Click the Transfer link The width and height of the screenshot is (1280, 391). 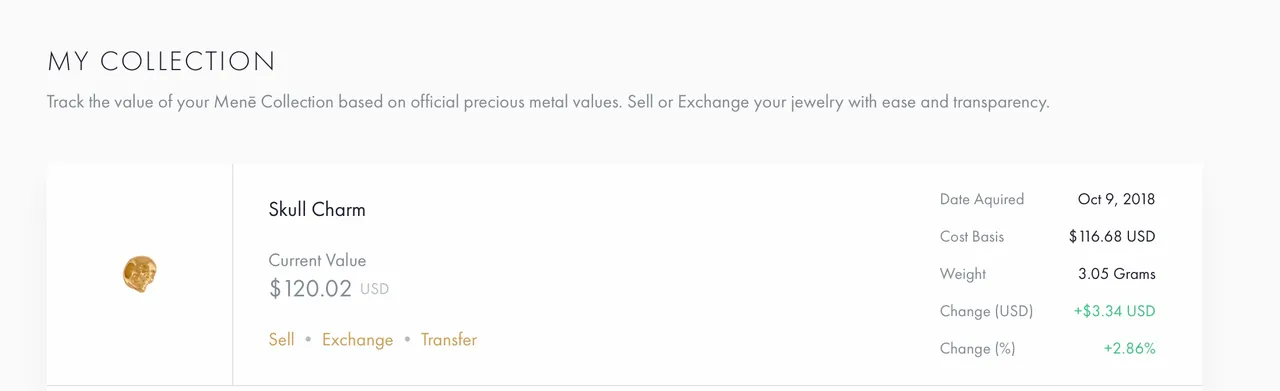click(x=449, y=340)
